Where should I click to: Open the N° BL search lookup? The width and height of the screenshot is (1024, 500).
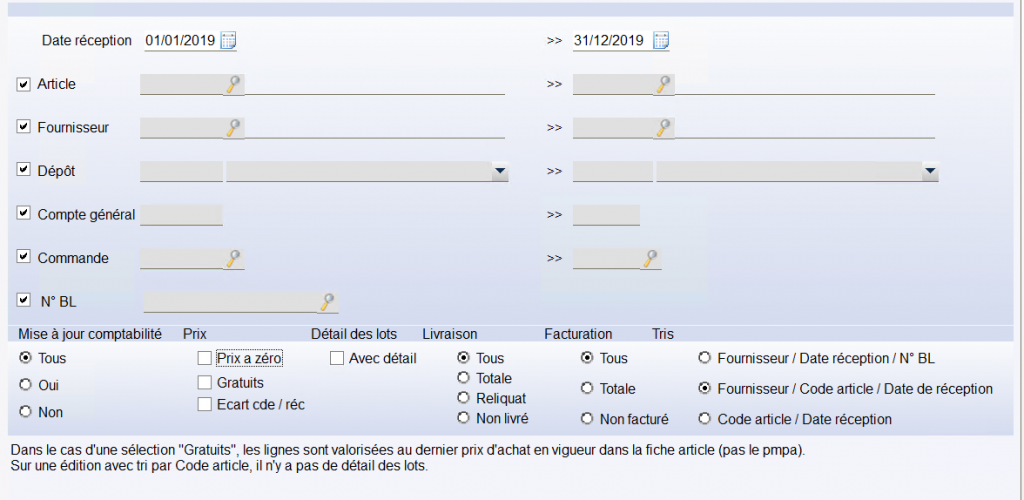(328, 301)
